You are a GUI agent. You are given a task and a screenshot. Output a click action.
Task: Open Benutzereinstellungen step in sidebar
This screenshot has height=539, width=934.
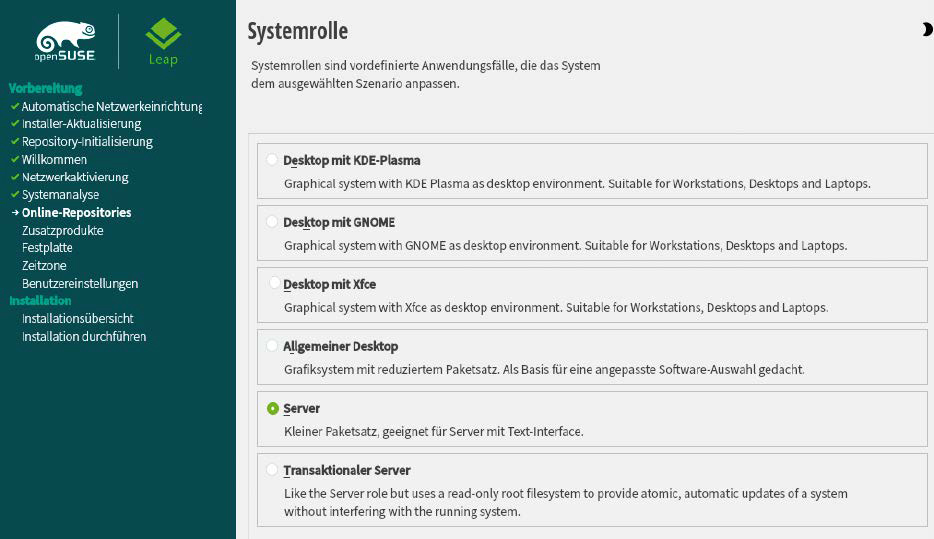tap(80, 284)
